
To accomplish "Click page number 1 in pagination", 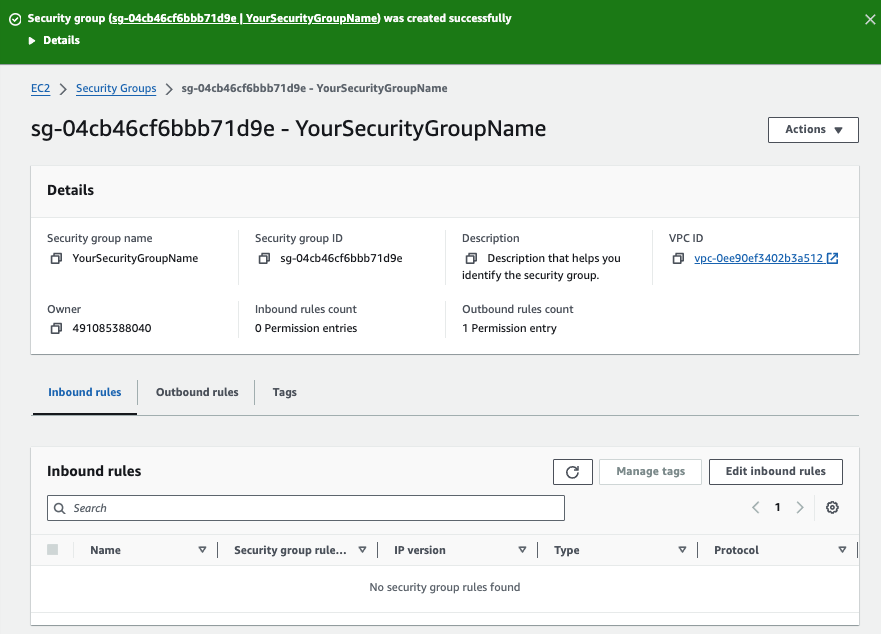I will tap(778, 508).
